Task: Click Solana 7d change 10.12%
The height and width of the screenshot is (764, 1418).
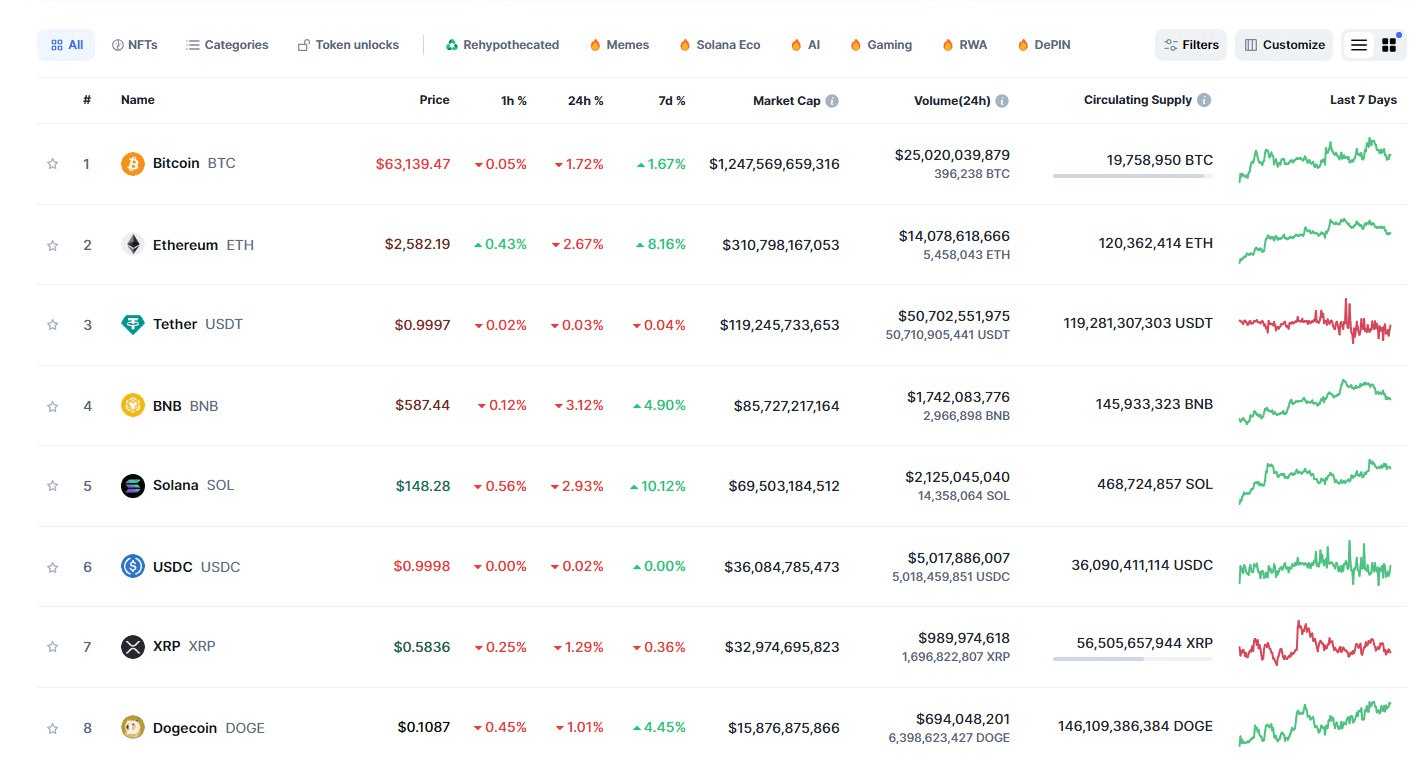Action: [657, 486]
